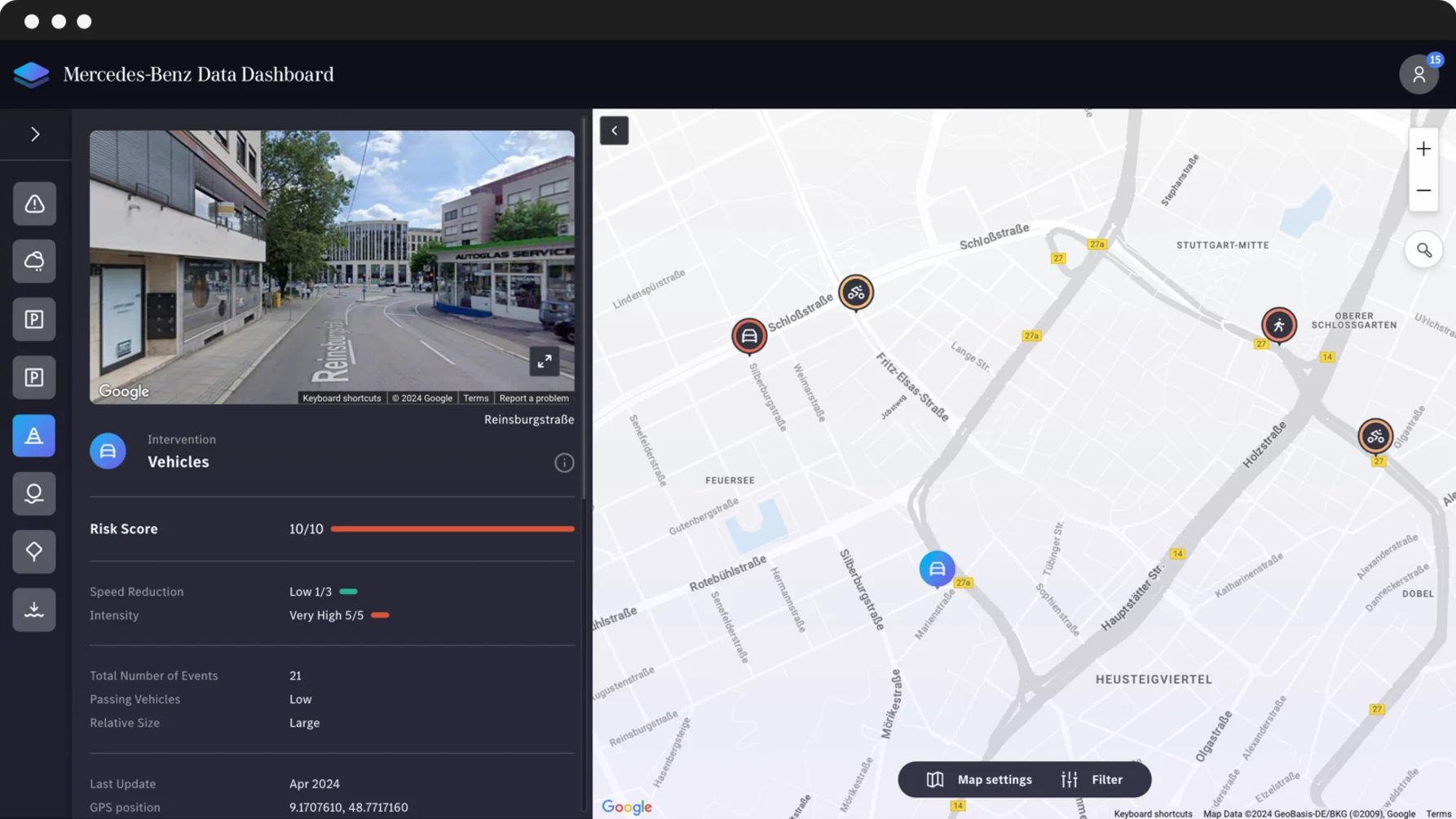Expand the left sidebar with the chevron arrow

click(35, 134)
